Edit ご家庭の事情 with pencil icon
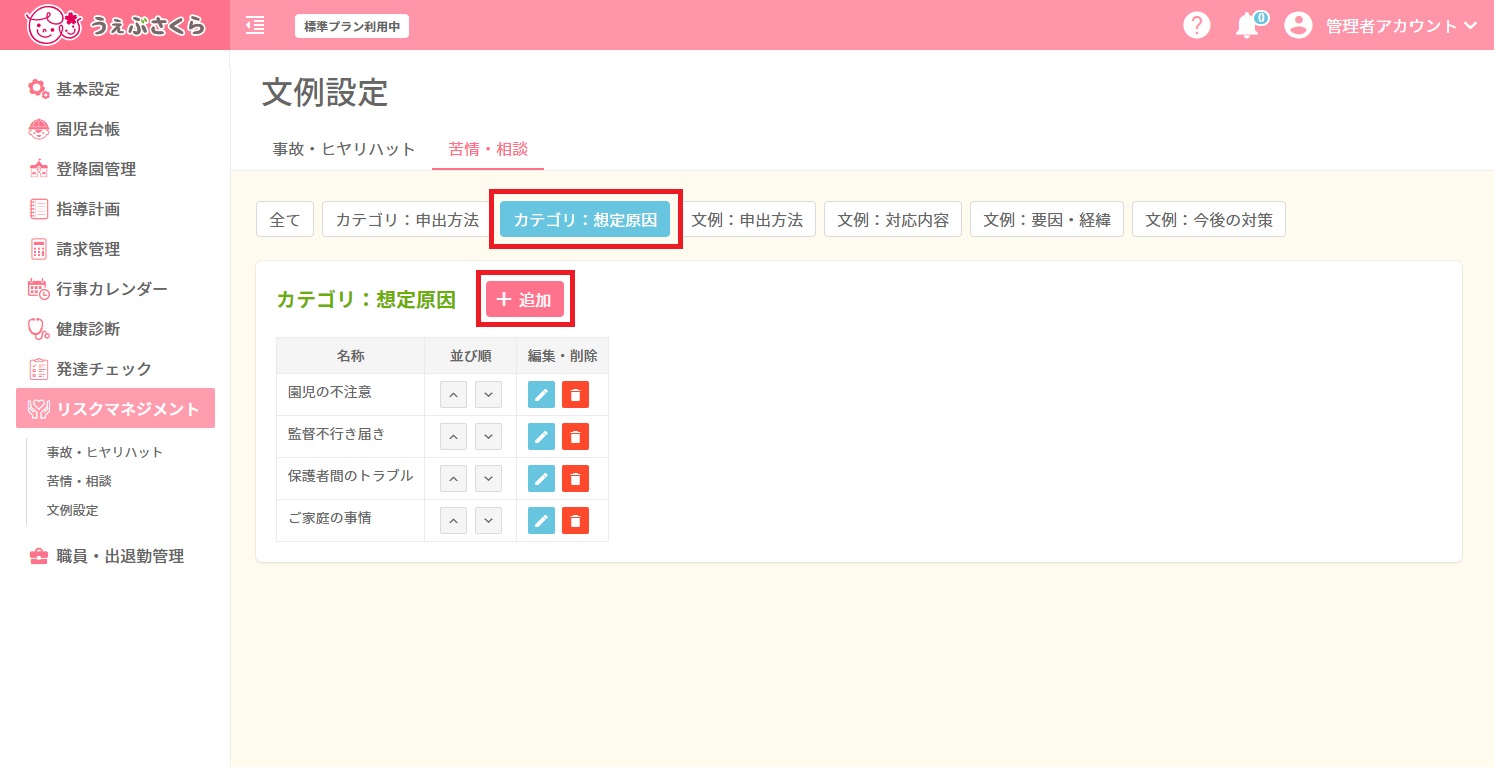 (x=541, y=521)
